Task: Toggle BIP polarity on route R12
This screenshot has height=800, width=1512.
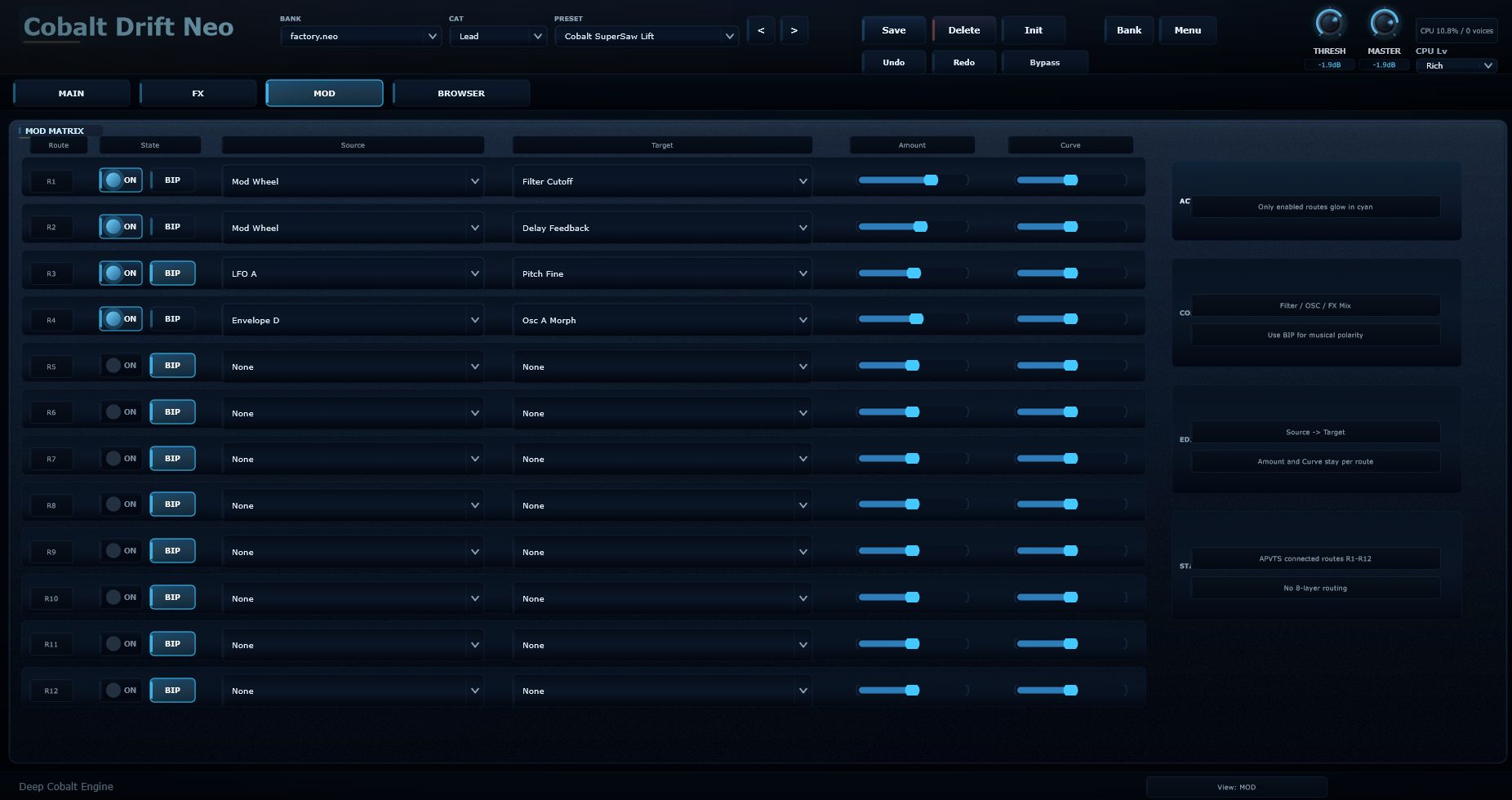Action: coord(172,691)
